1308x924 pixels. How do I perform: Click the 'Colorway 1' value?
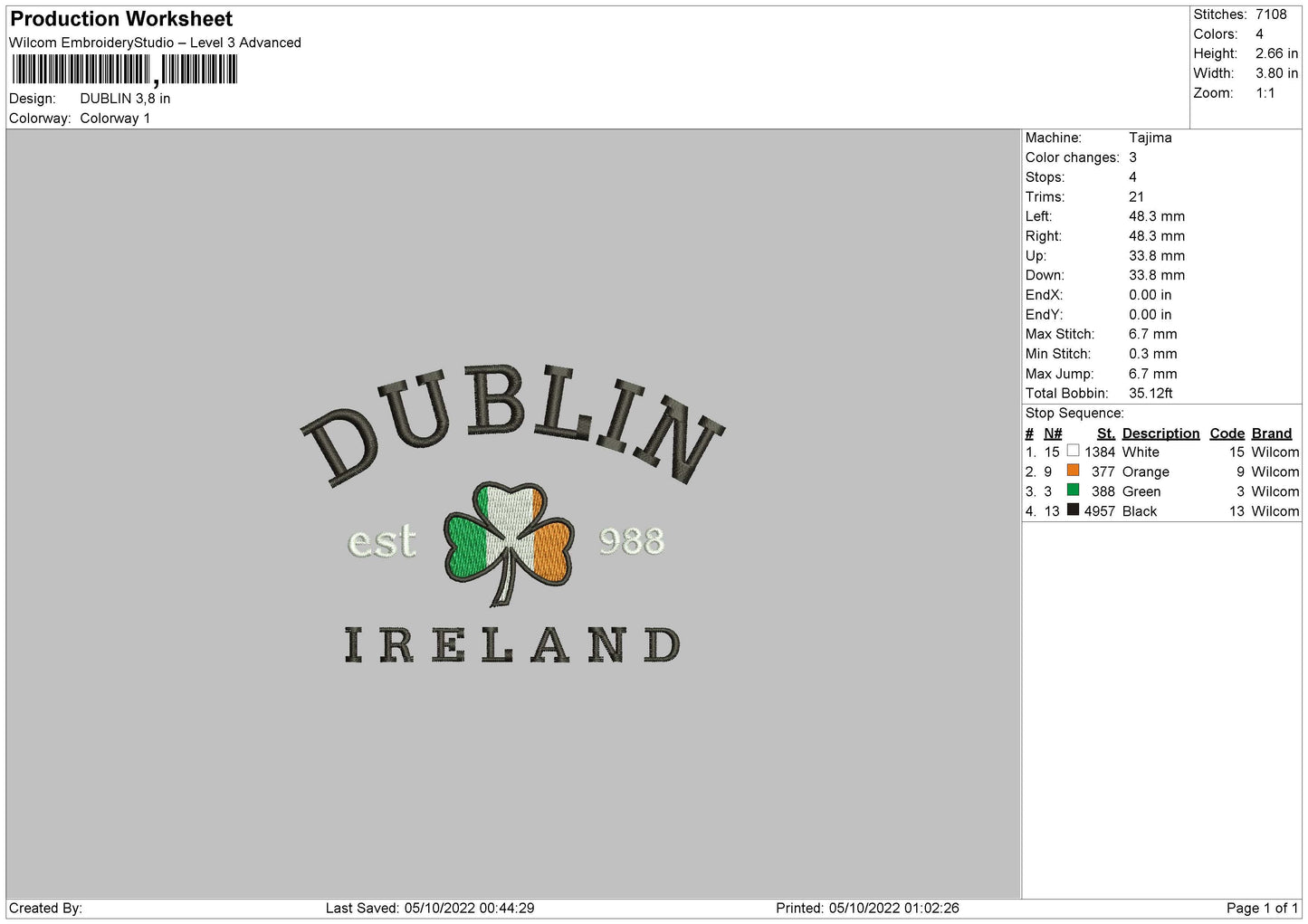pyautogui.click(x=115, y=119)
